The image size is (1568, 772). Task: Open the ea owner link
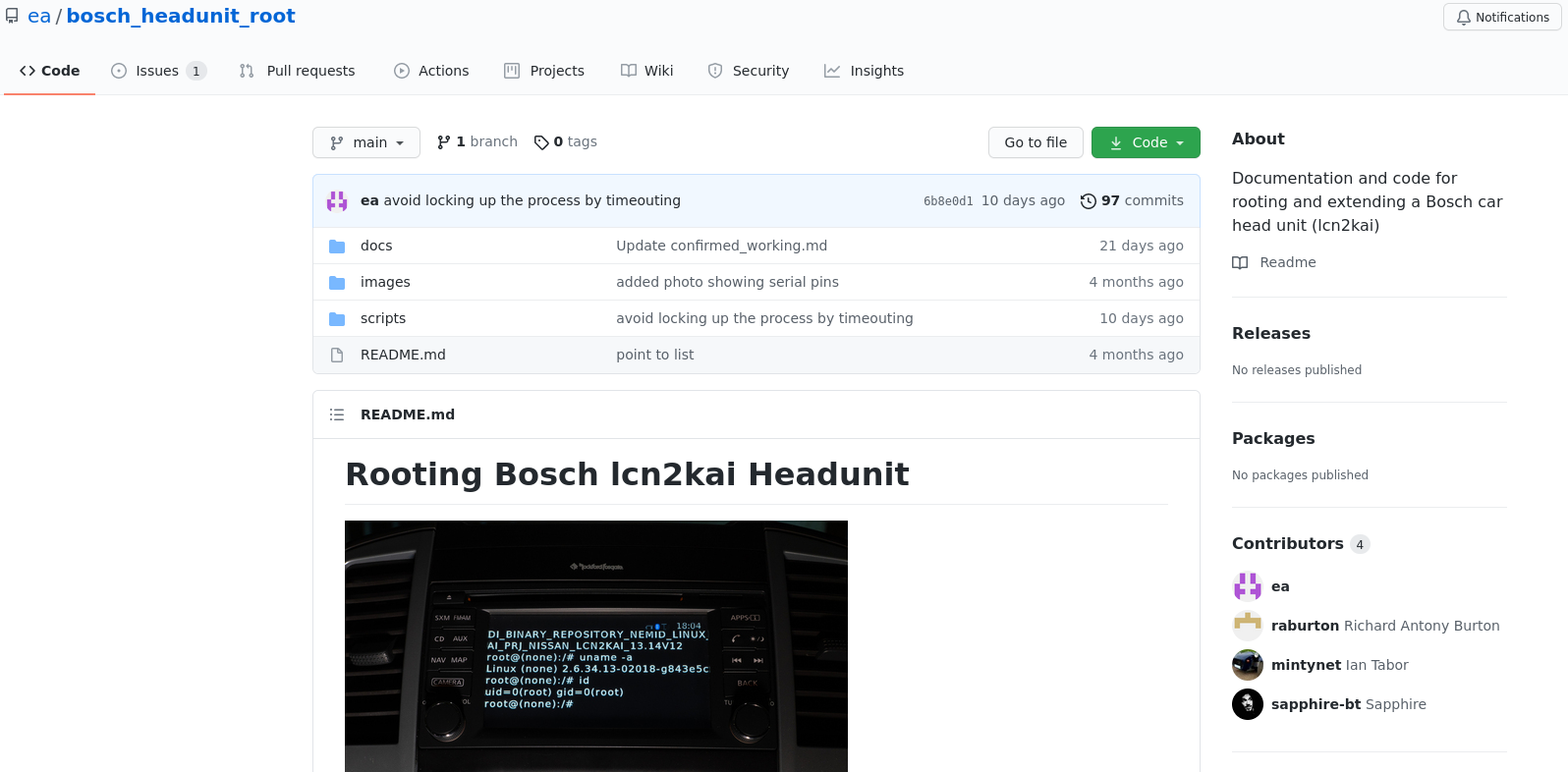pyautogui.click(x=39, y=16)
